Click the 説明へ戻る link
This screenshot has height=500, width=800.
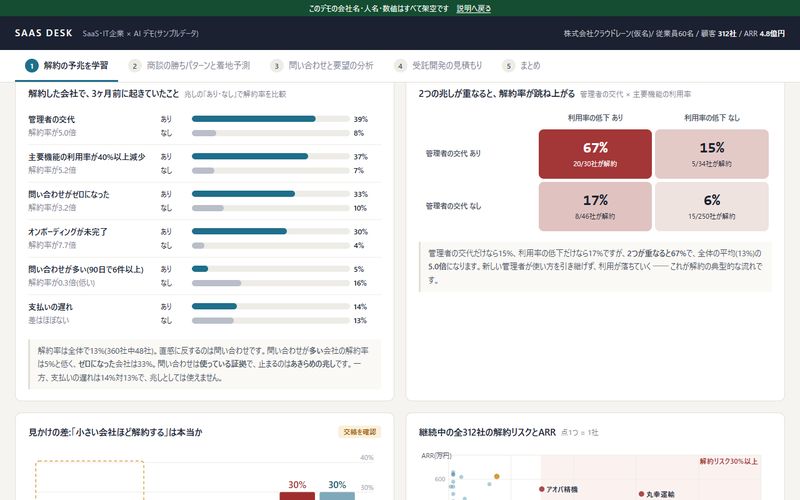point(473,8)
